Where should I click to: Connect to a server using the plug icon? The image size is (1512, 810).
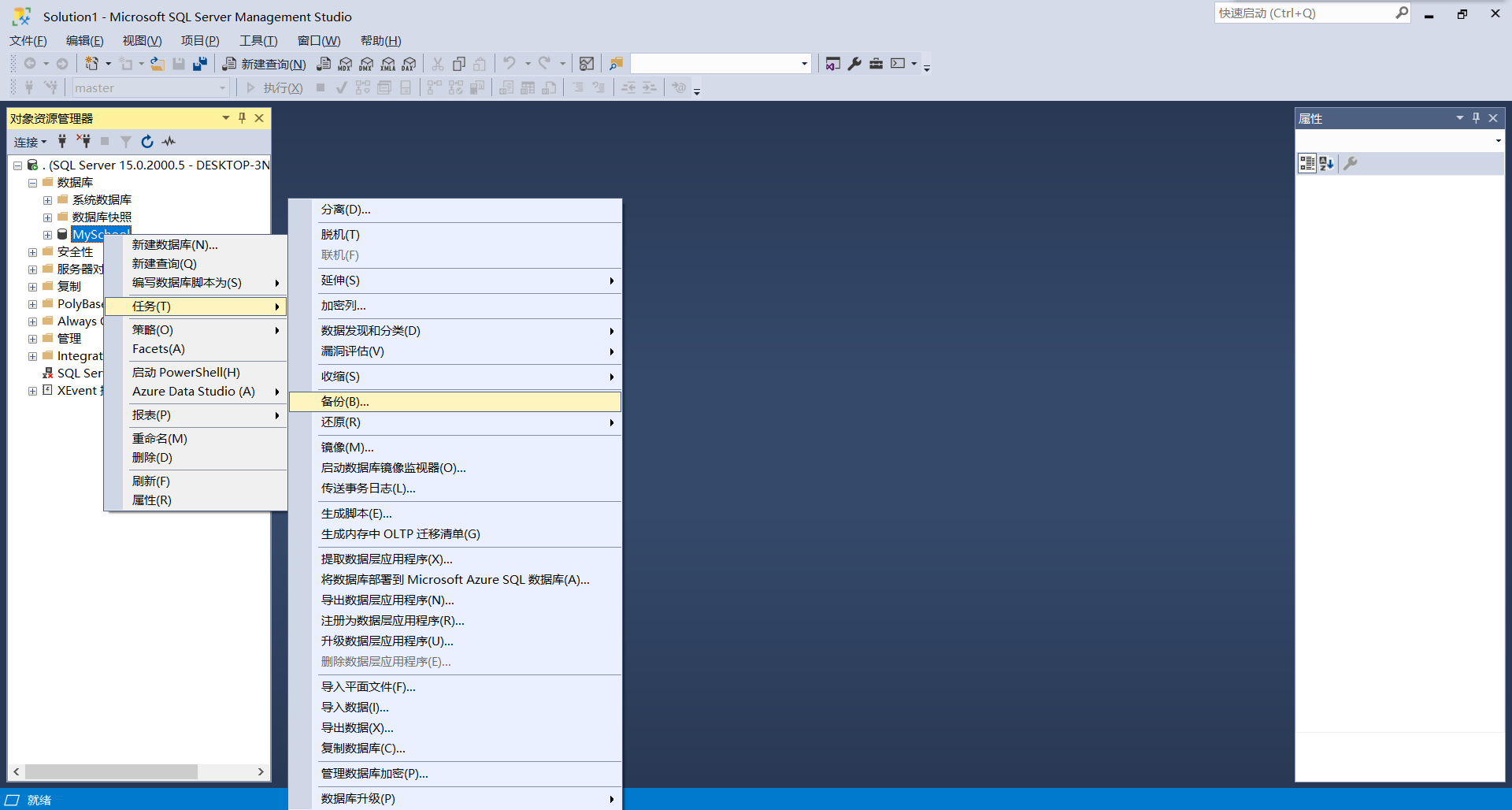(x=62, y=142)
